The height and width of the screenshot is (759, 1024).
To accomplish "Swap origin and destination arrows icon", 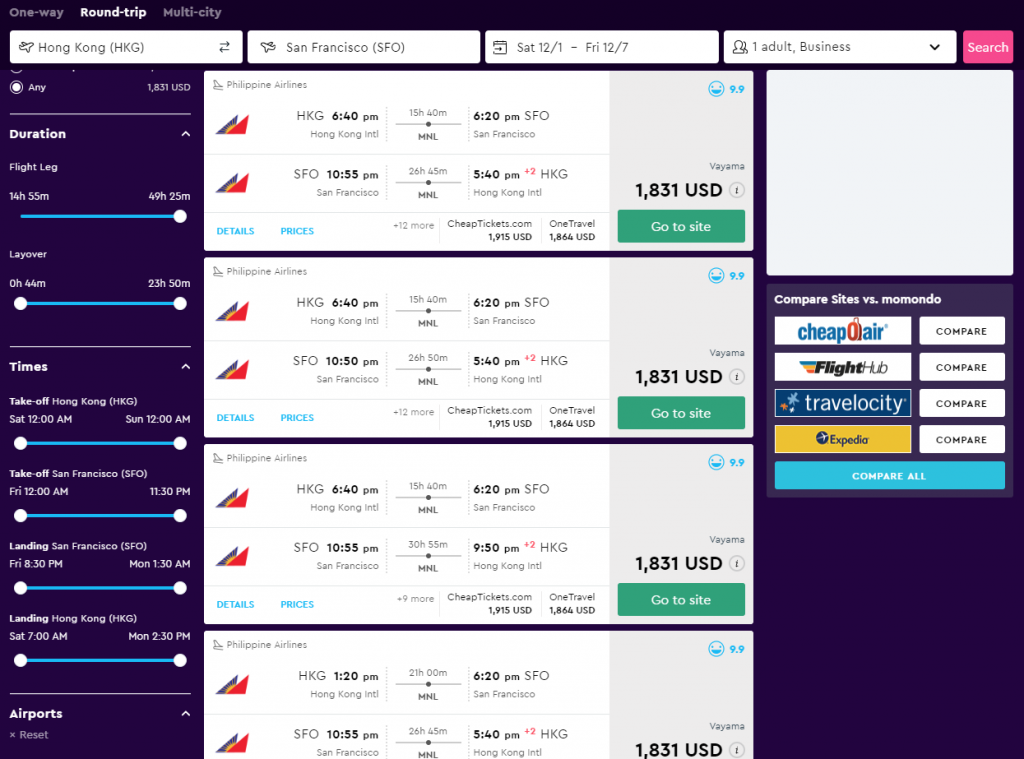I will (x=224, y=47).
